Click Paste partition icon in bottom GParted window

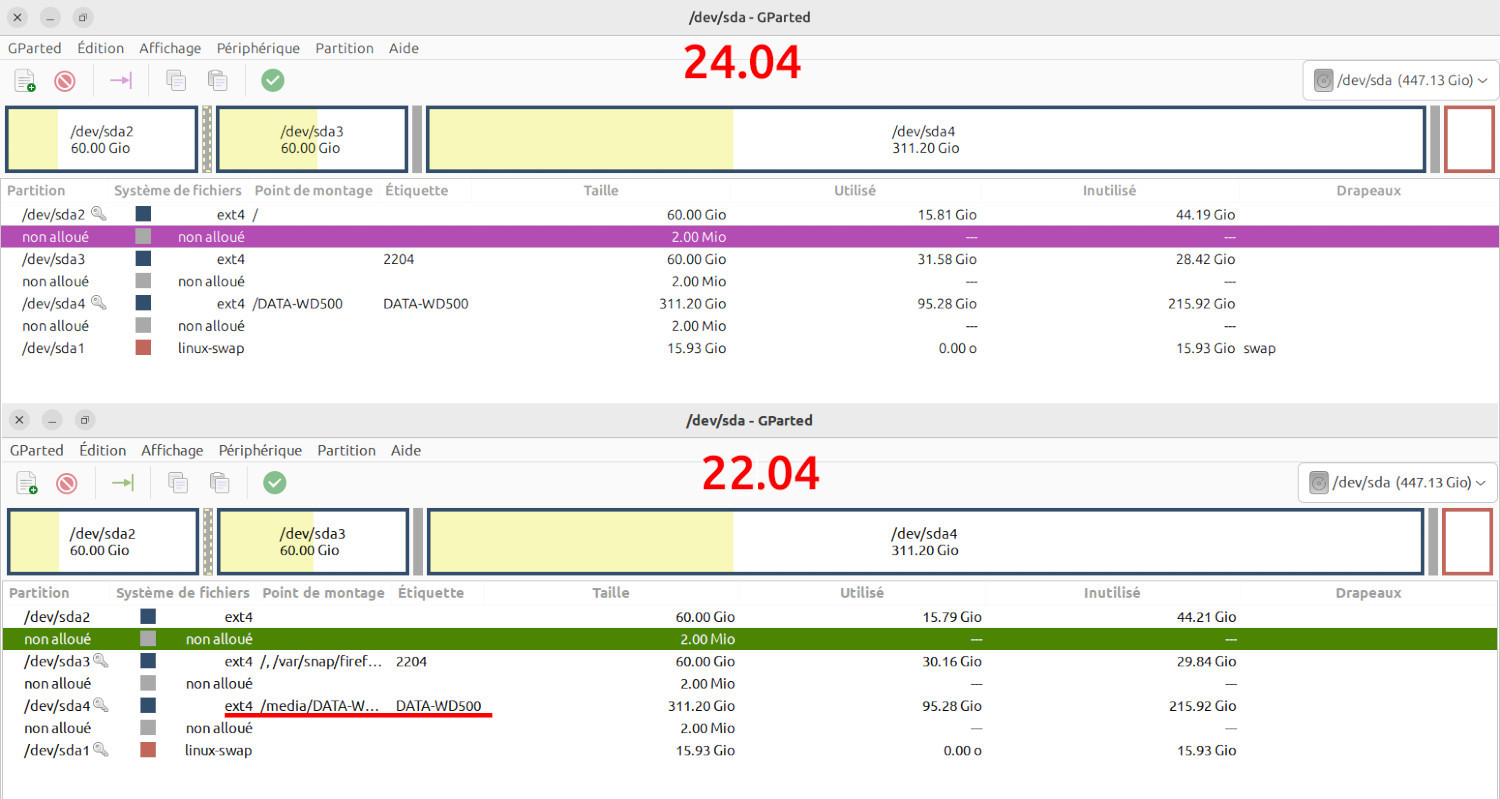click(220, 483)
